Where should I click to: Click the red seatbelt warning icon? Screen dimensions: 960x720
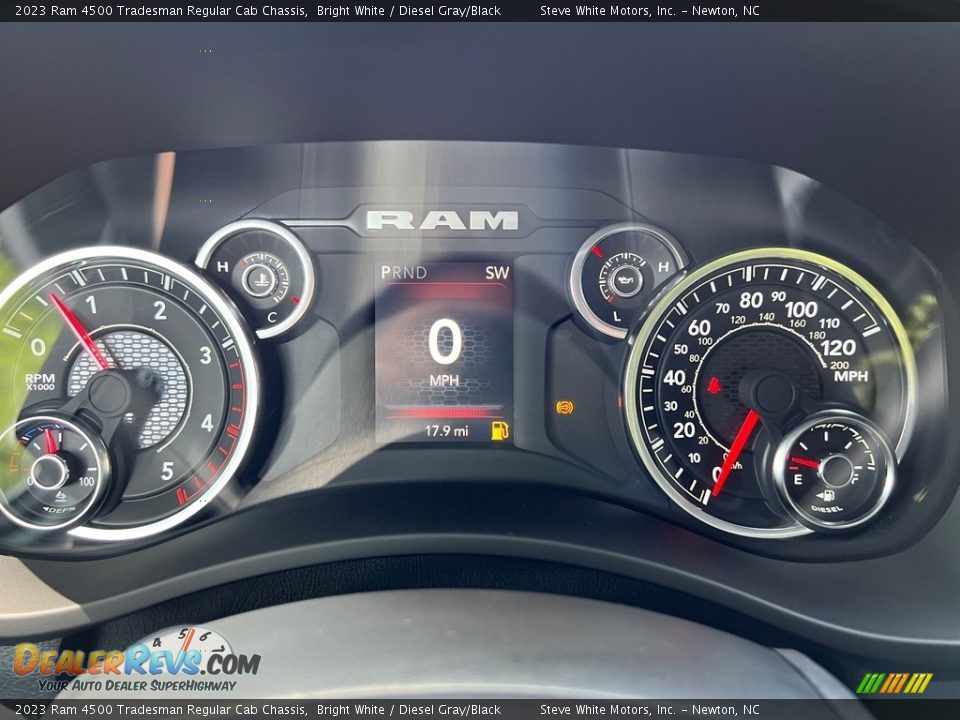(714, 386)
